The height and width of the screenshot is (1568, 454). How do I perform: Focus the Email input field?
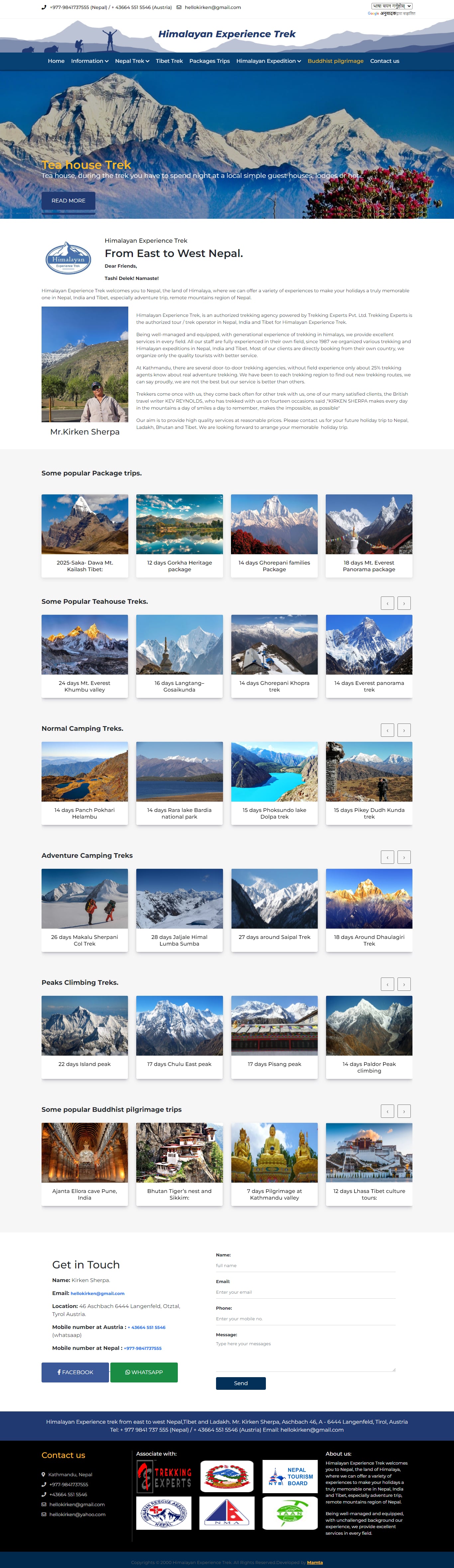click(305, 1292)
